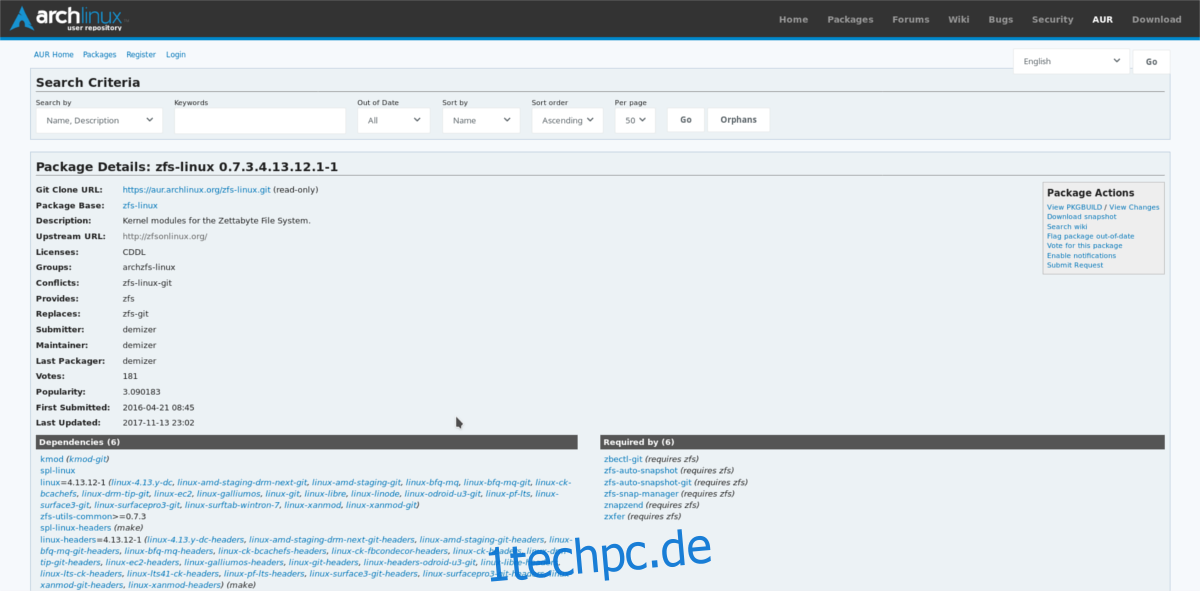Open the Sort order dropdown
Image resolution: width=1200 pixels, height=591 pixels.
point(567,120)
